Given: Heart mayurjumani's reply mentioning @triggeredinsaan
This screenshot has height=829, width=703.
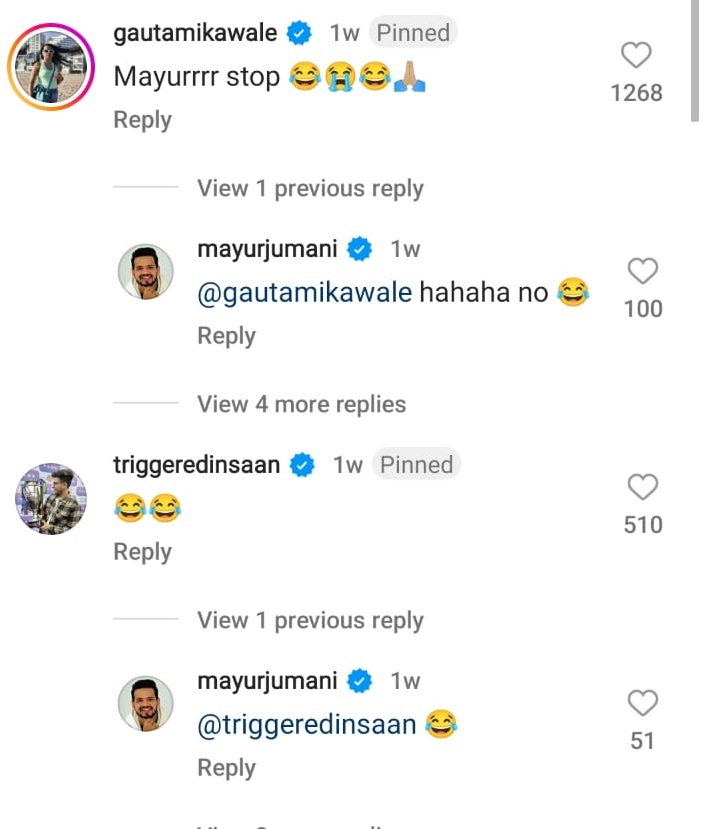Looking at the screenshot, I should 642,703.
